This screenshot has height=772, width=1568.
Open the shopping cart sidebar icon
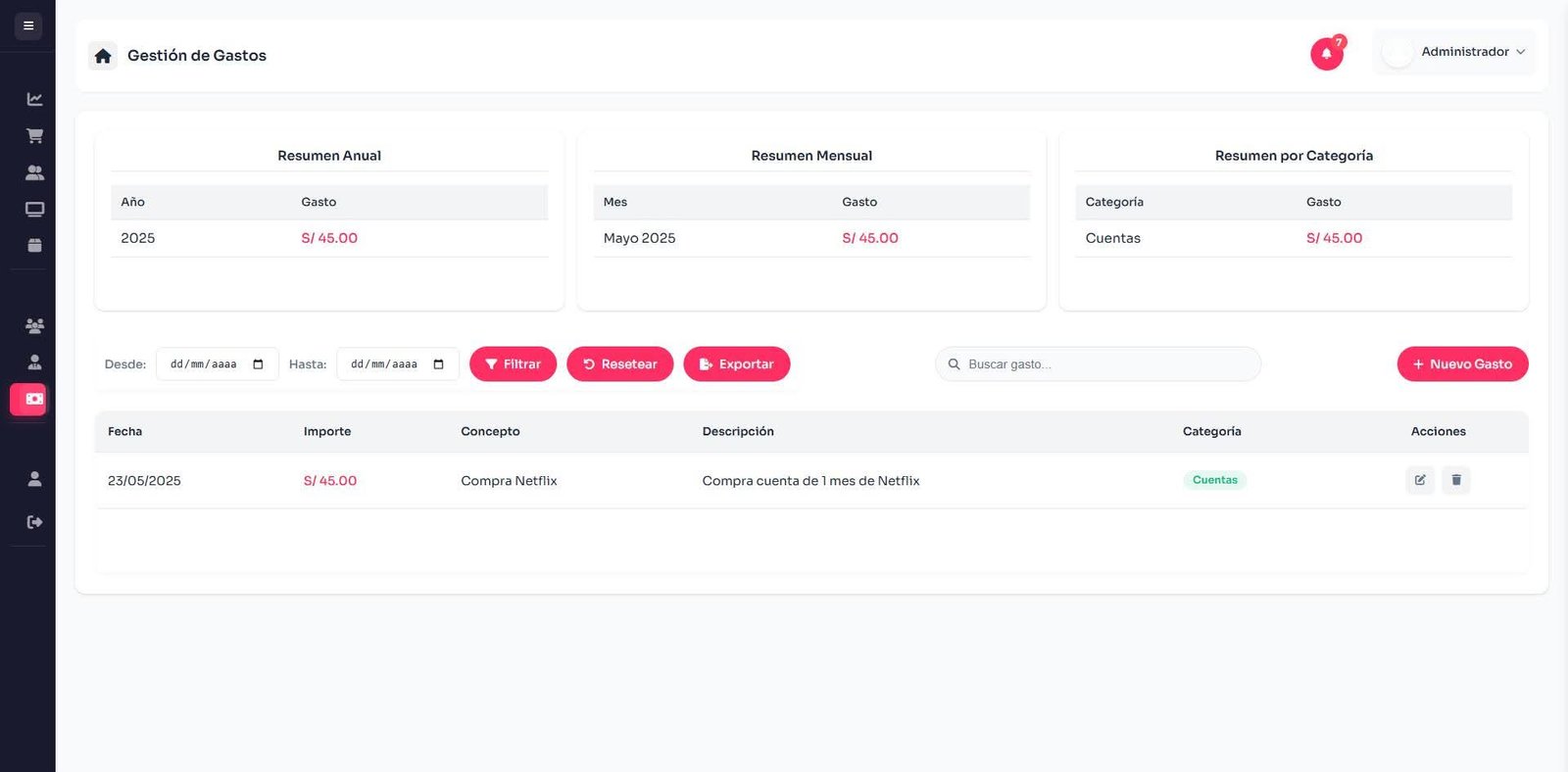point(34,136)
